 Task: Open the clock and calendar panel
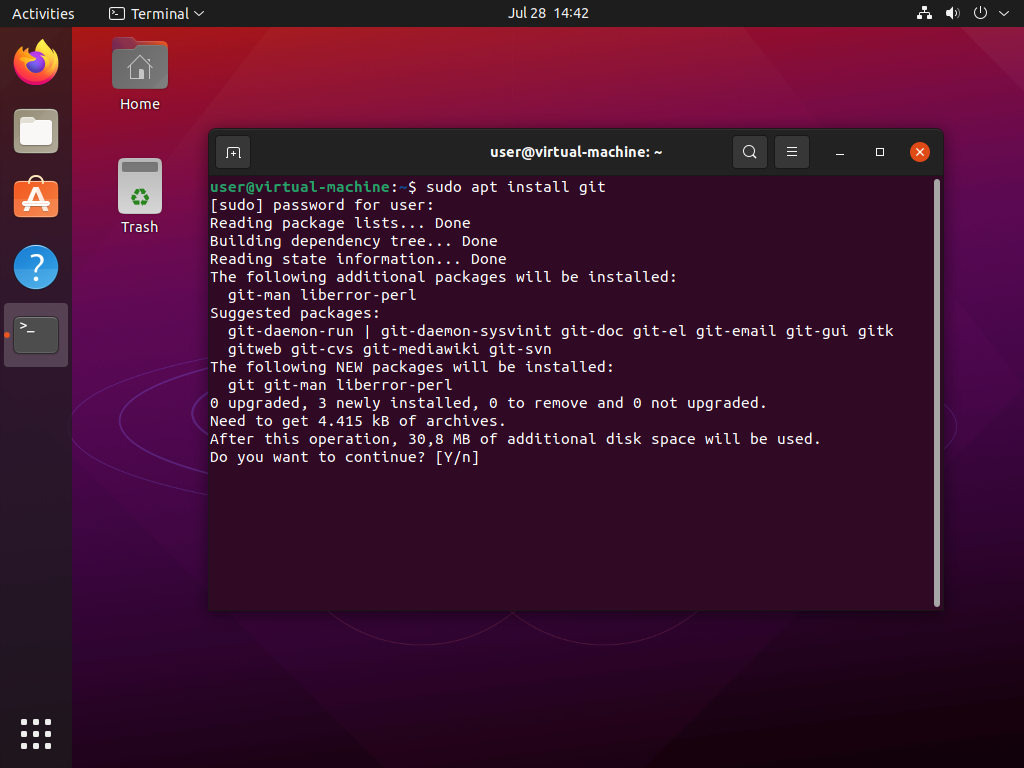(548, 14)
